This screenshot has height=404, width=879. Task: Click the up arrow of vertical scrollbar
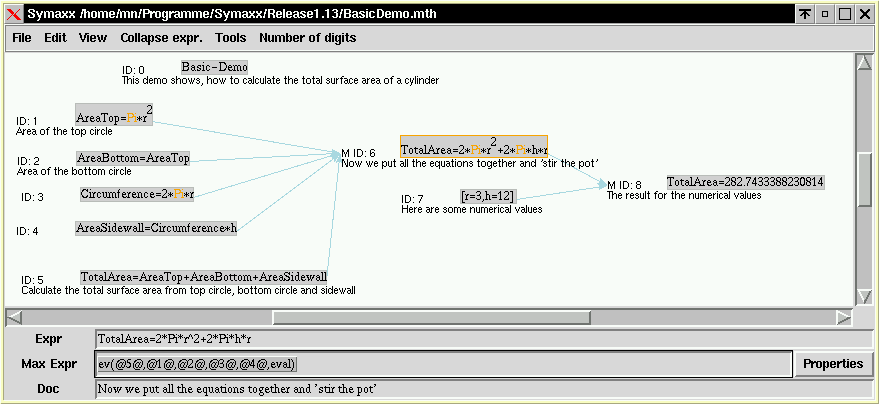click(865, 63)
